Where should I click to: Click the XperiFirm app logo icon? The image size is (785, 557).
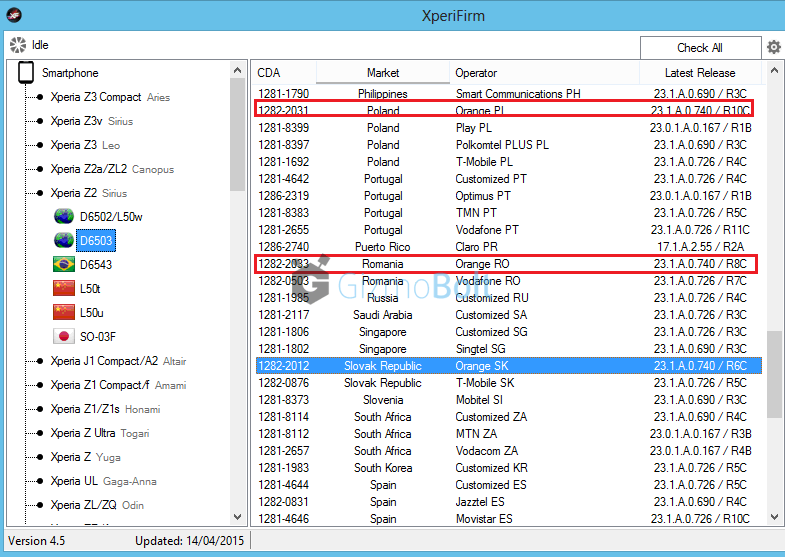[x=14, y=16]
